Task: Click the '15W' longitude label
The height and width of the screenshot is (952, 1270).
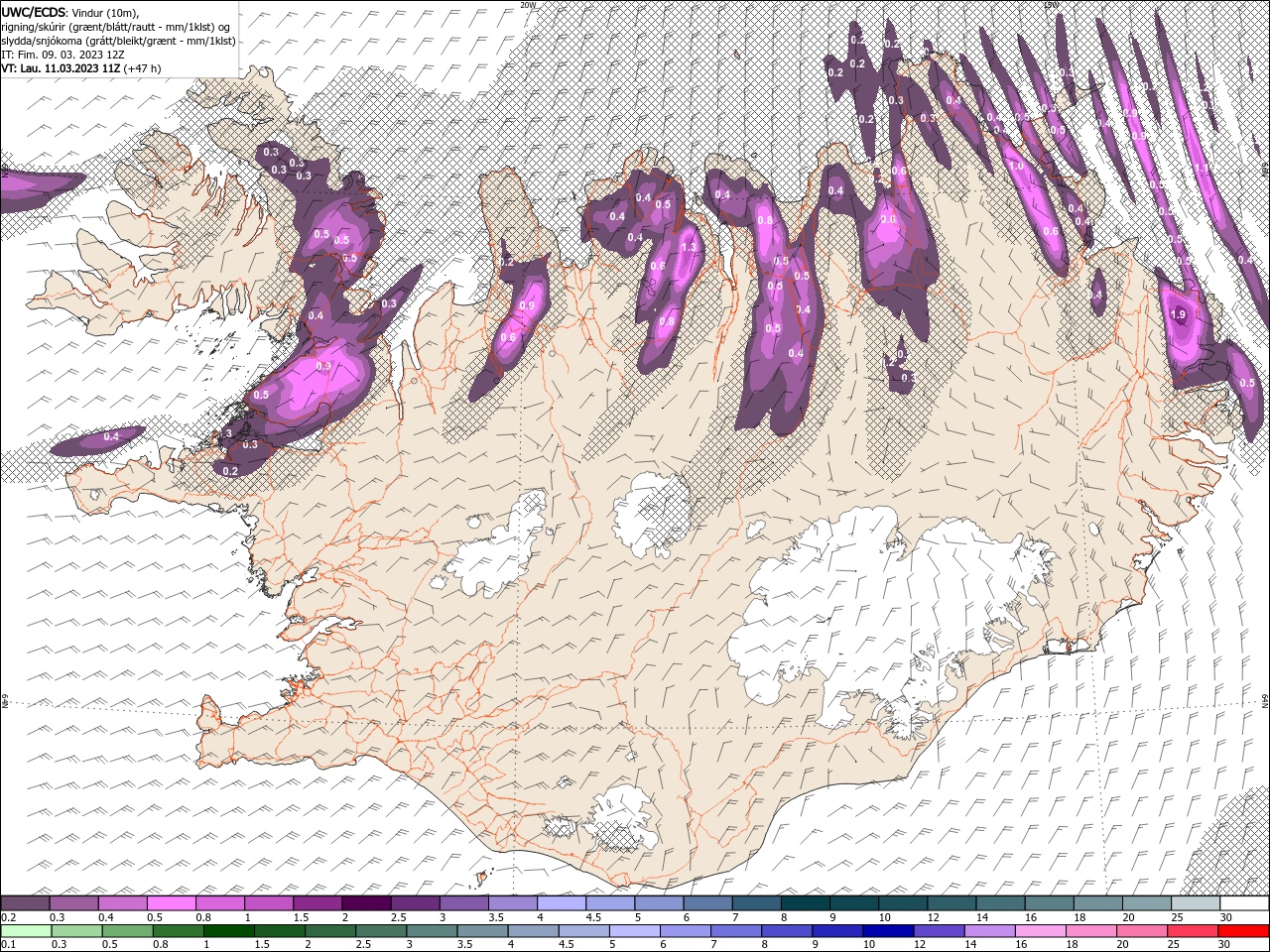Action: pos(1052,5)
